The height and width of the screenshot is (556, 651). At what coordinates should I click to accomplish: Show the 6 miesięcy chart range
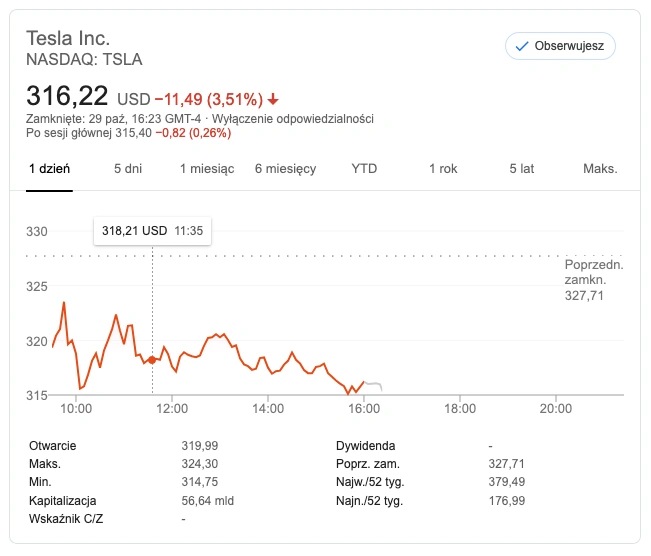click(x=285, y=169)
